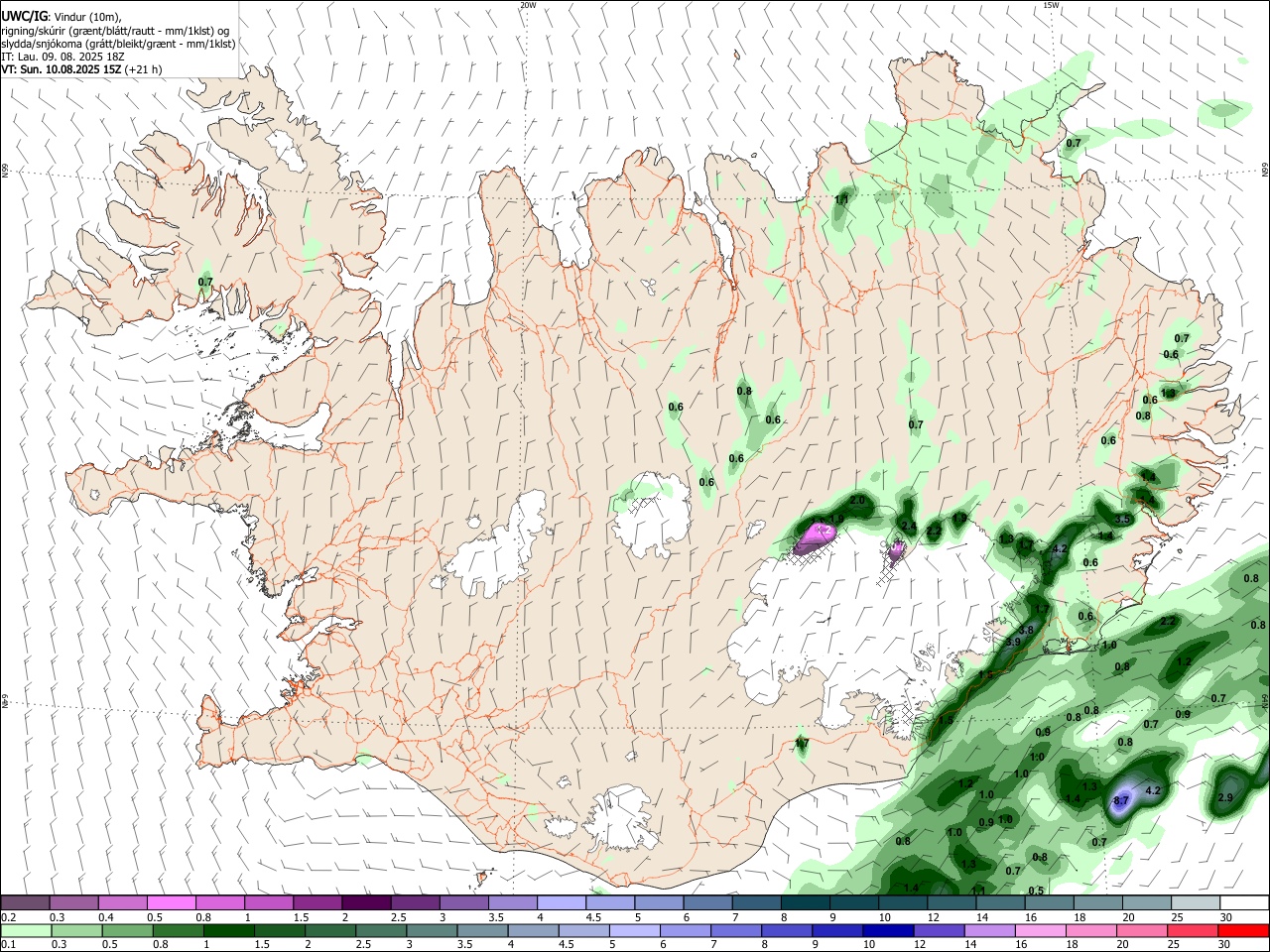Click the 3.8 precipitation value
This screenshot has width=1270, height=952.
tap(1027, 630)
